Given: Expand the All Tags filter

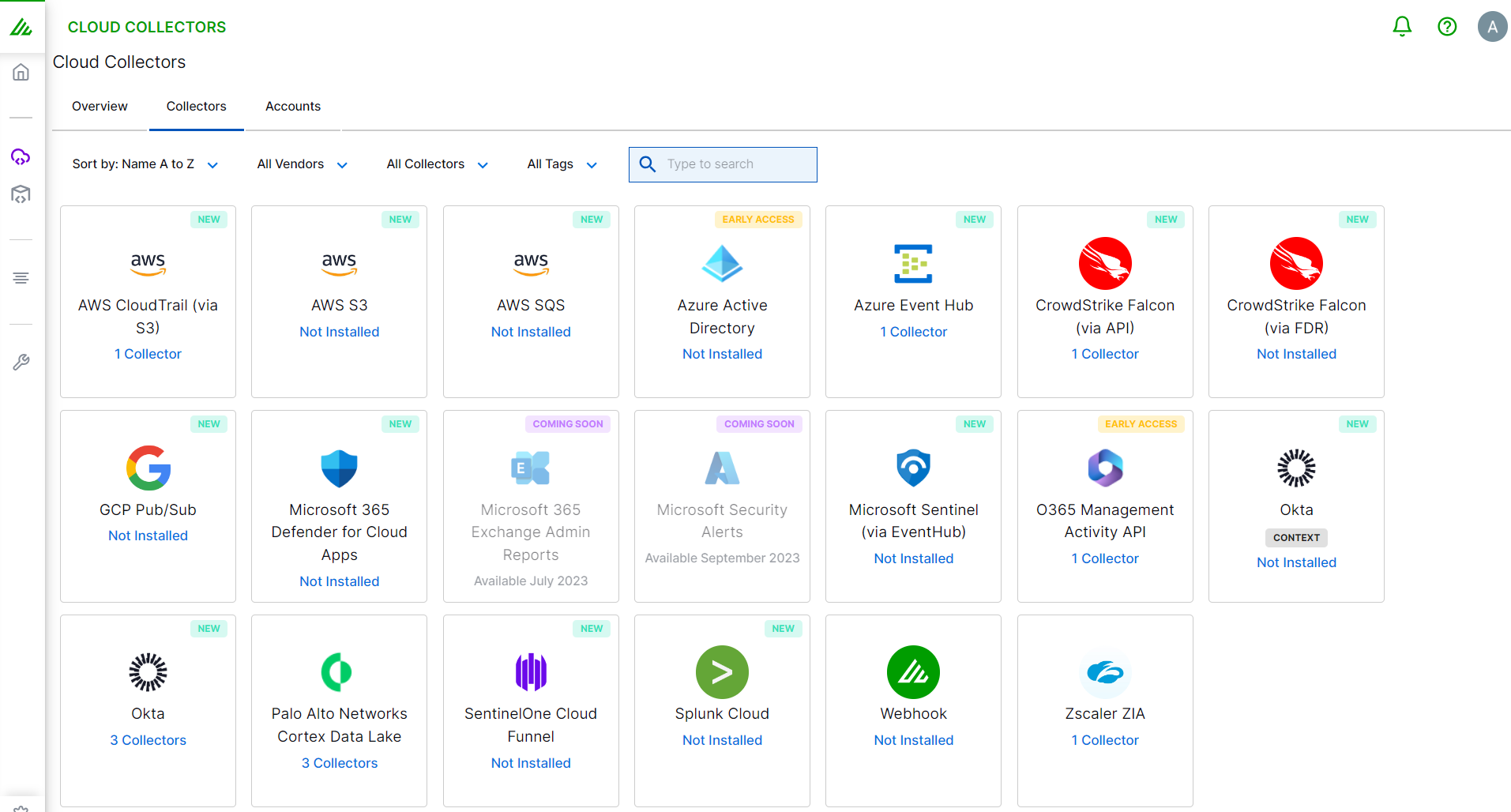Looking at the screenshot, I should pyautogui.click(x=562, y=164).
